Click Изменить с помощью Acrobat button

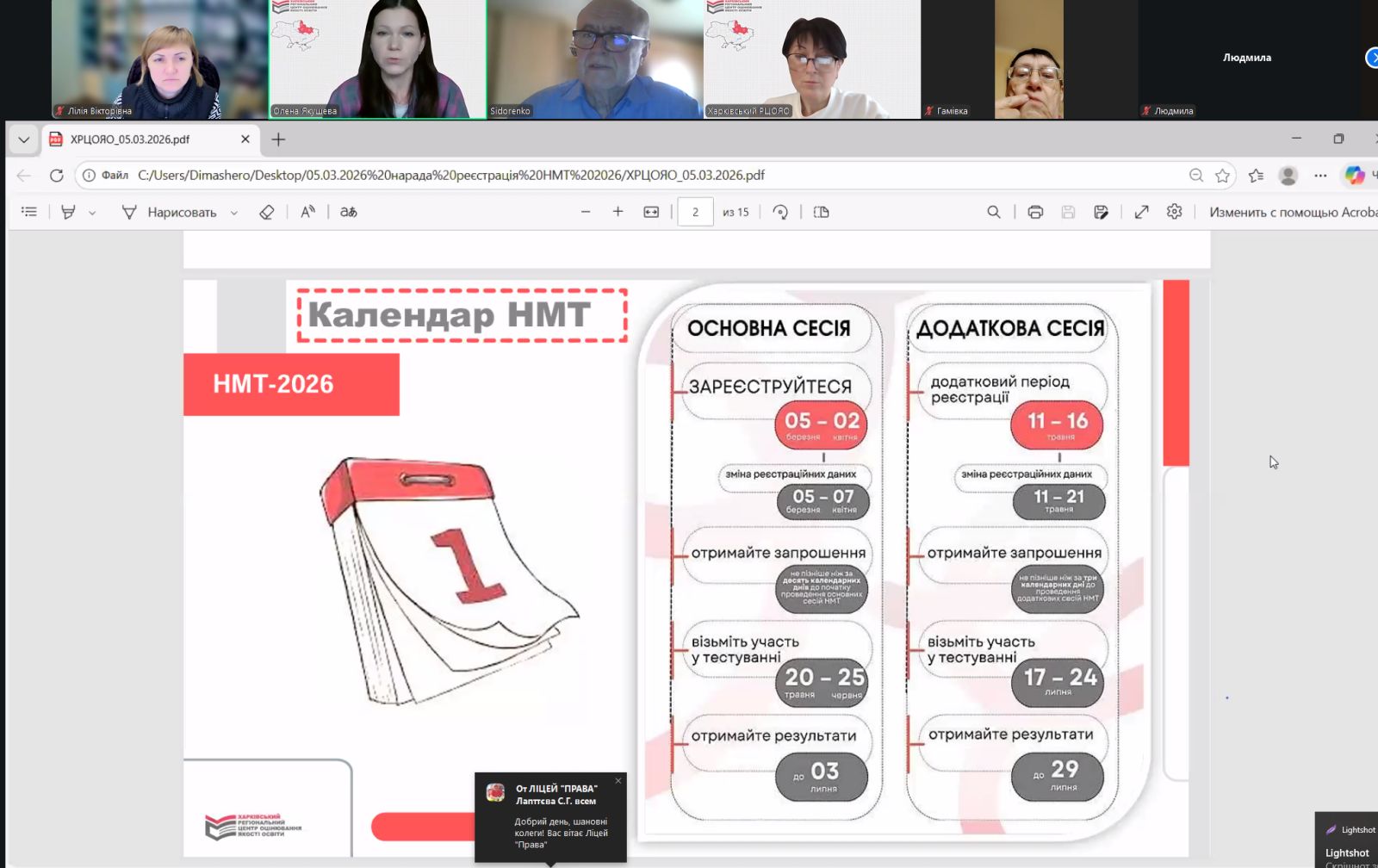[x=1291, y=212]
